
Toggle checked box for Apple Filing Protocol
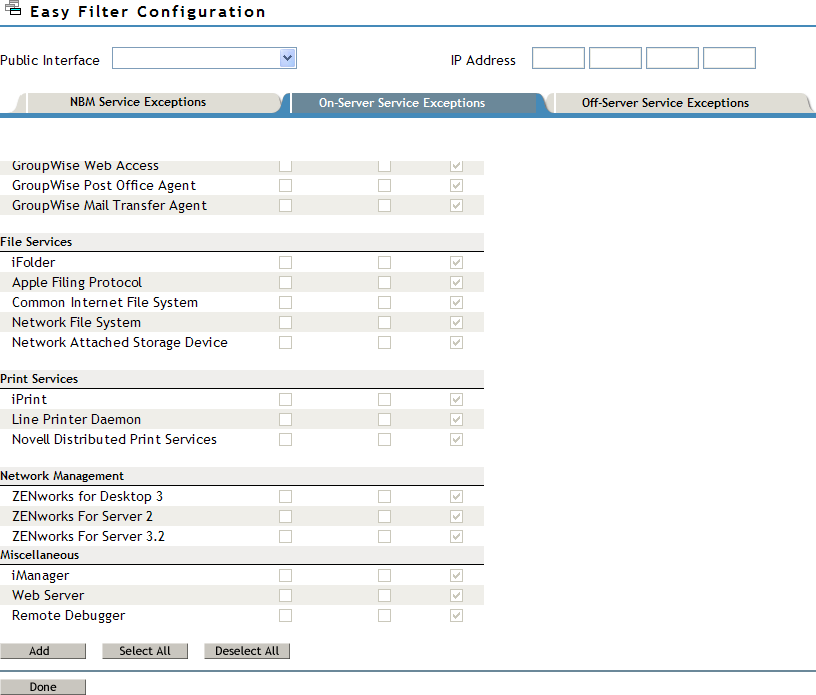[x=456, y=282]
